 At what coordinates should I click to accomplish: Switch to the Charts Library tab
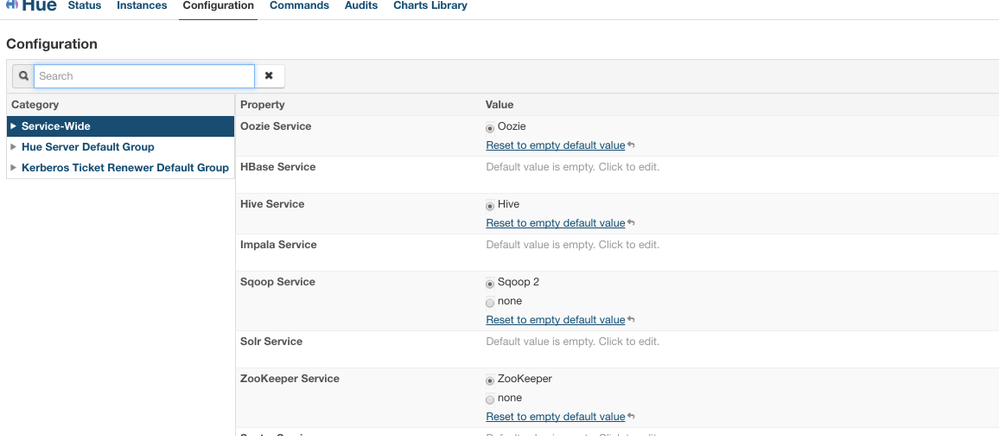[x=430, y=6]
